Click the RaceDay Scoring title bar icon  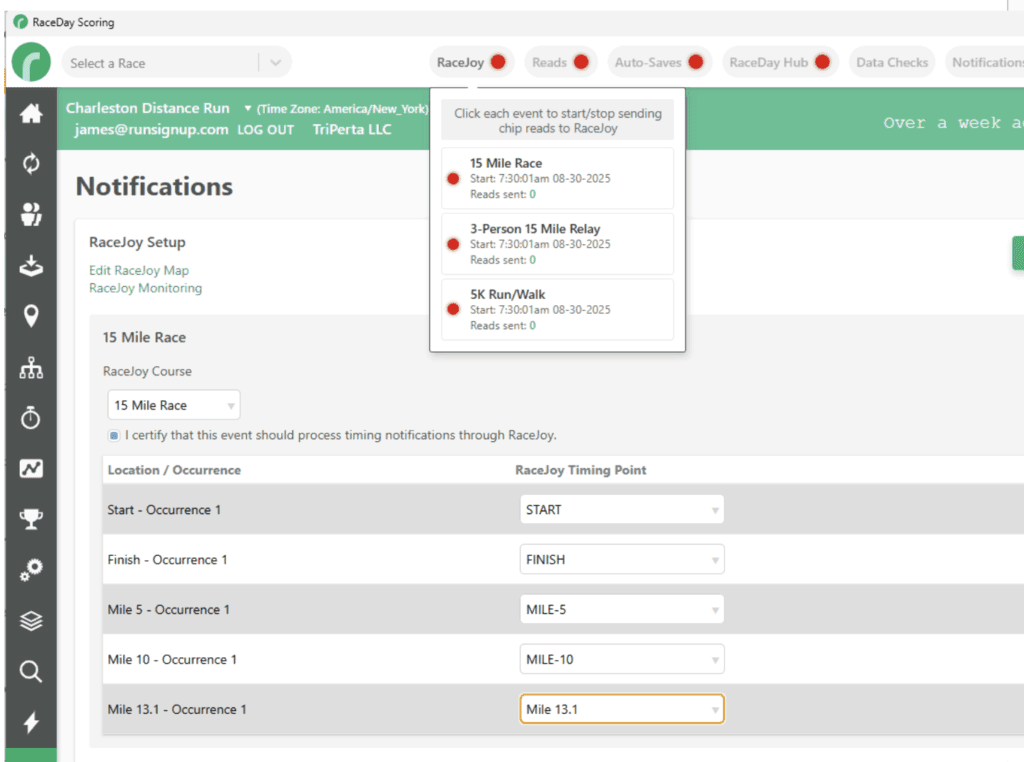point(20,22)
